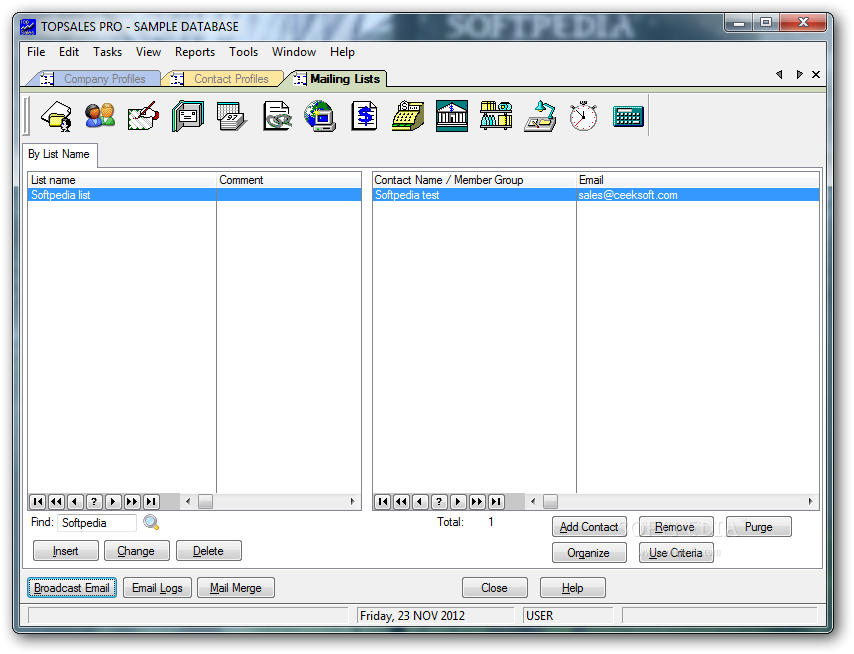Open the calendar pages toolbar icon

coord(232,116)
